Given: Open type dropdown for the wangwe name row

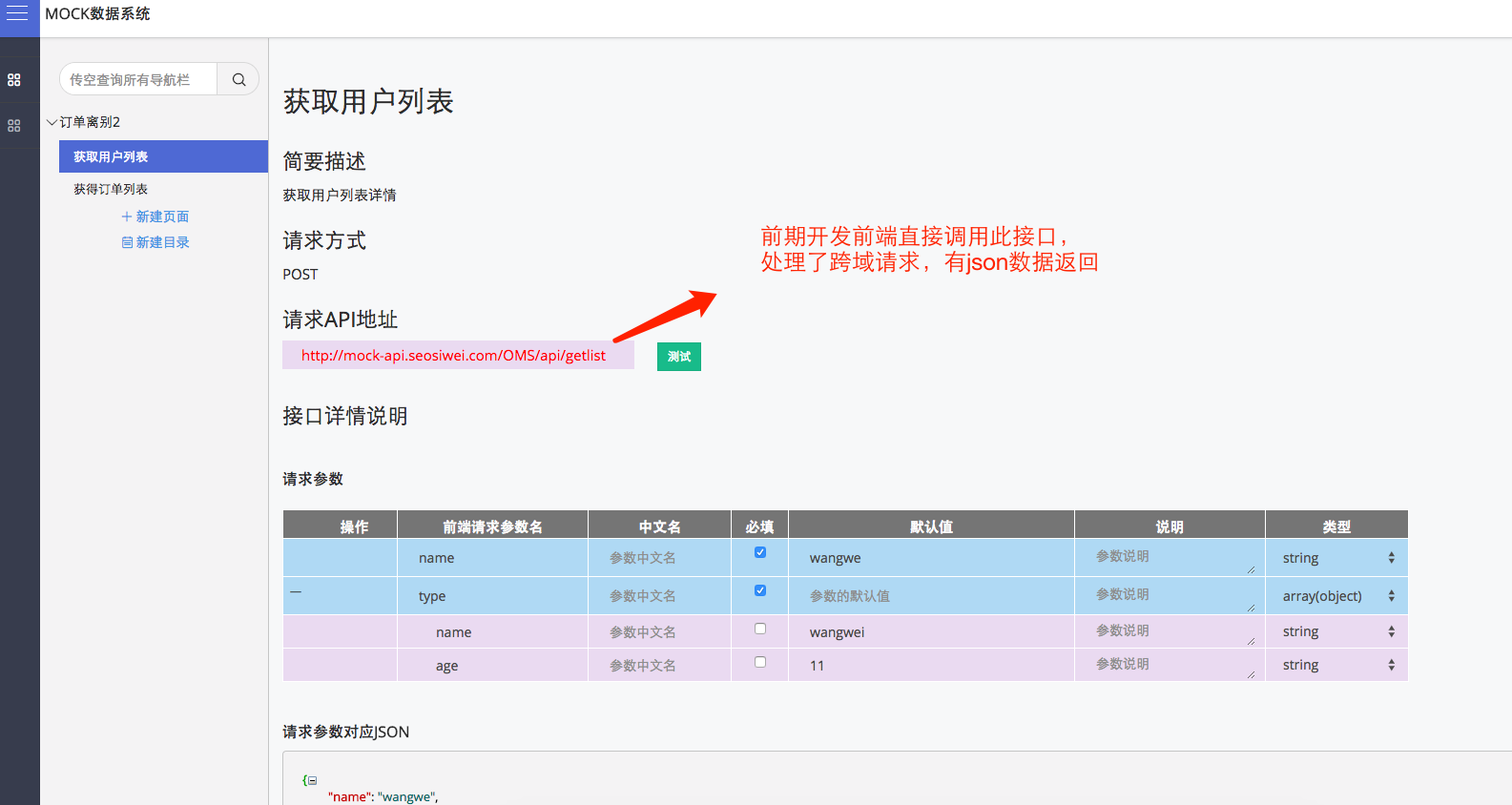Looking at the screenshot, I should pyautogui.click(x=1337, y=558).
